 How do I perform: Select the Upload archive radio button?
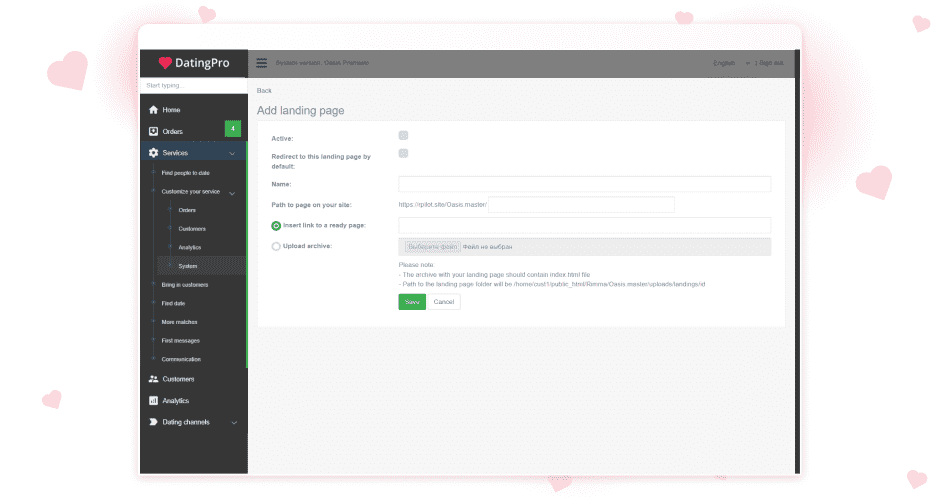(276, 246)
